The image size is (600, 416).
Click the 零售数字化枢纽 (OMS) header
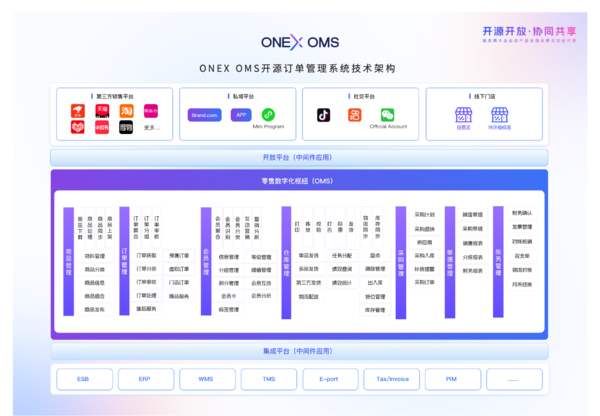point(299,180)
